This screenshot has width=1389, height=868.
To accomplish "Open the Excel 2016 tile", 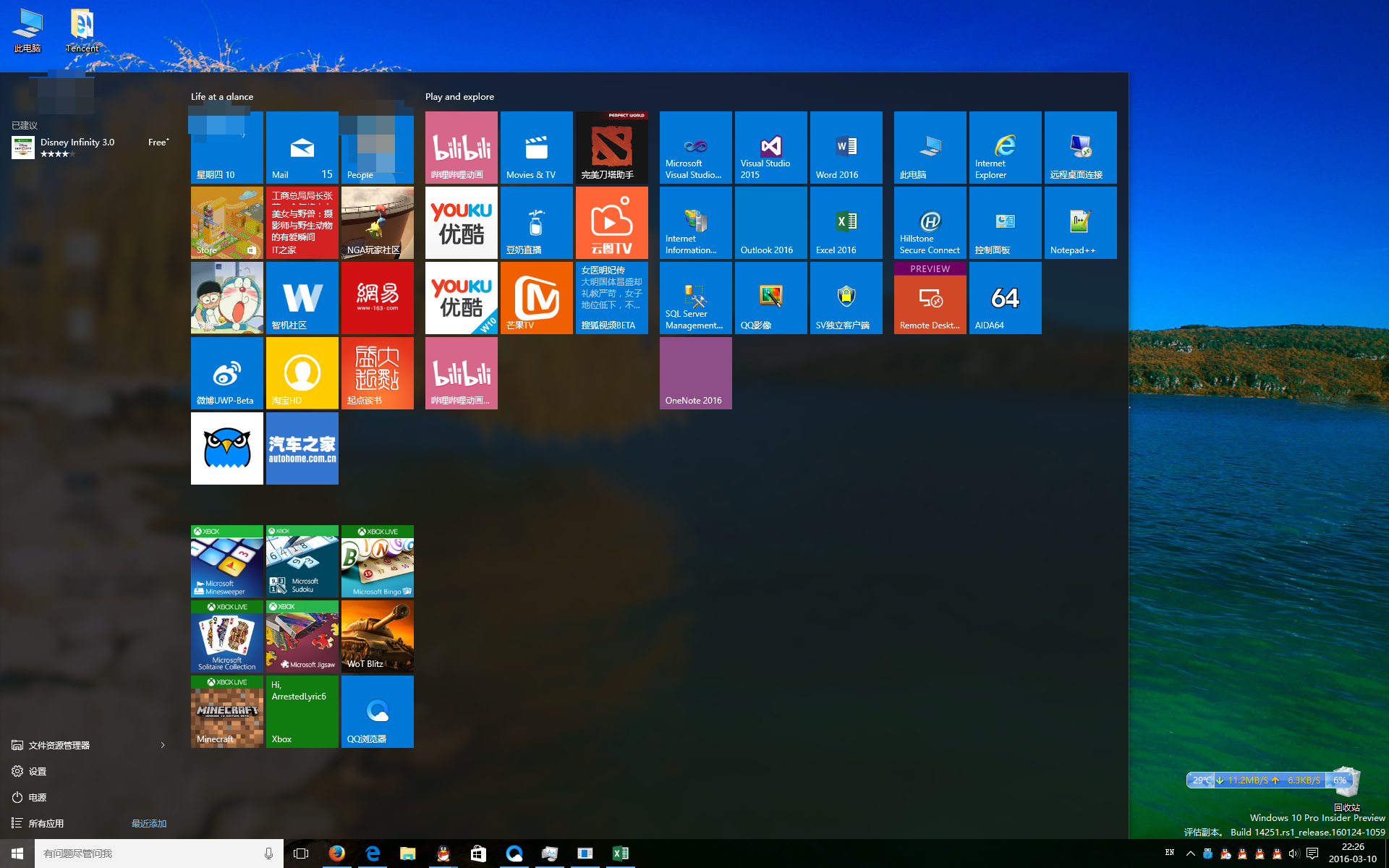I will pyautogui.click(x=846, y=223).
